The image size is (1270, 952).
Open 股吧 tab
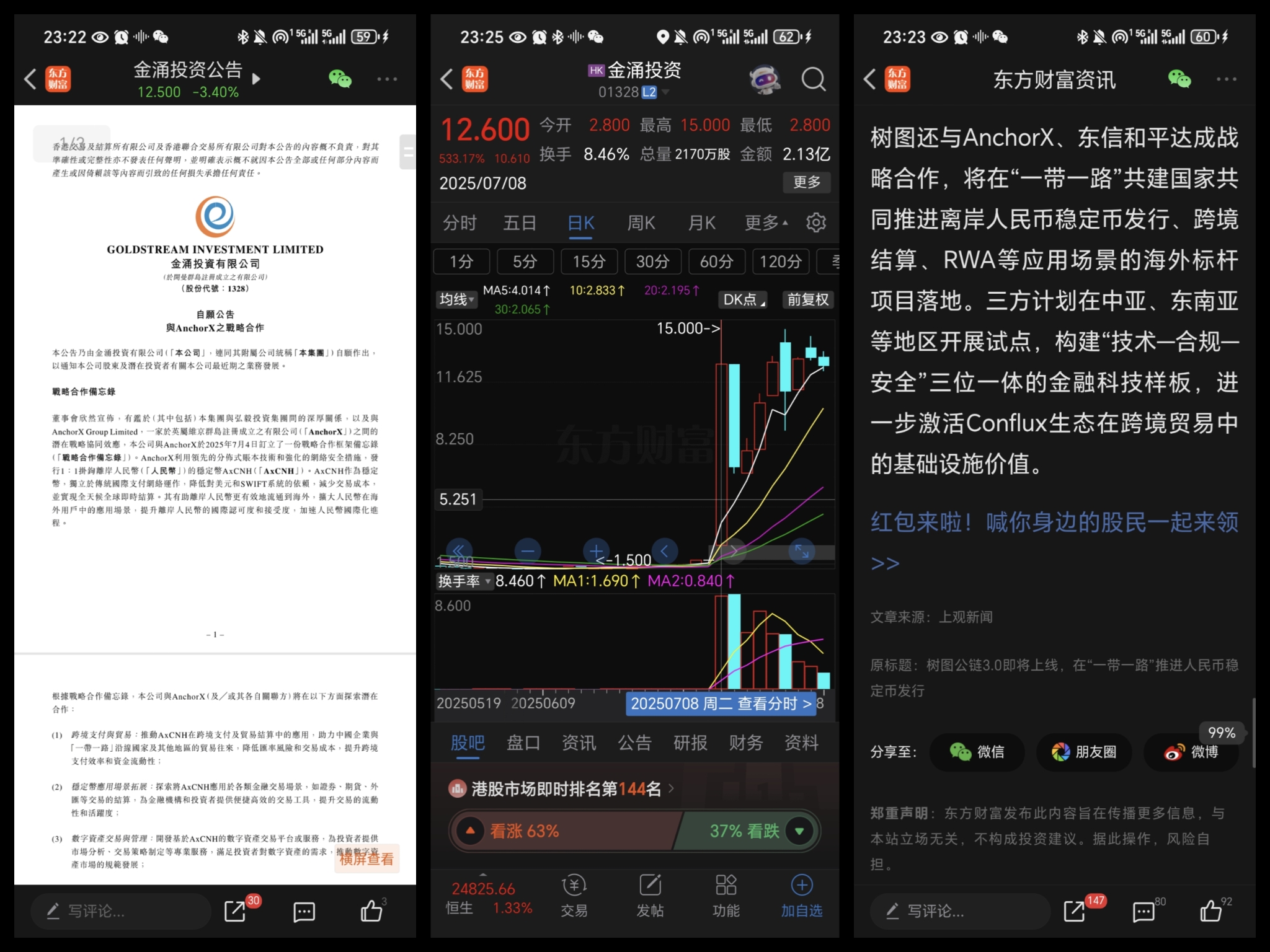(x=468, y=743)
